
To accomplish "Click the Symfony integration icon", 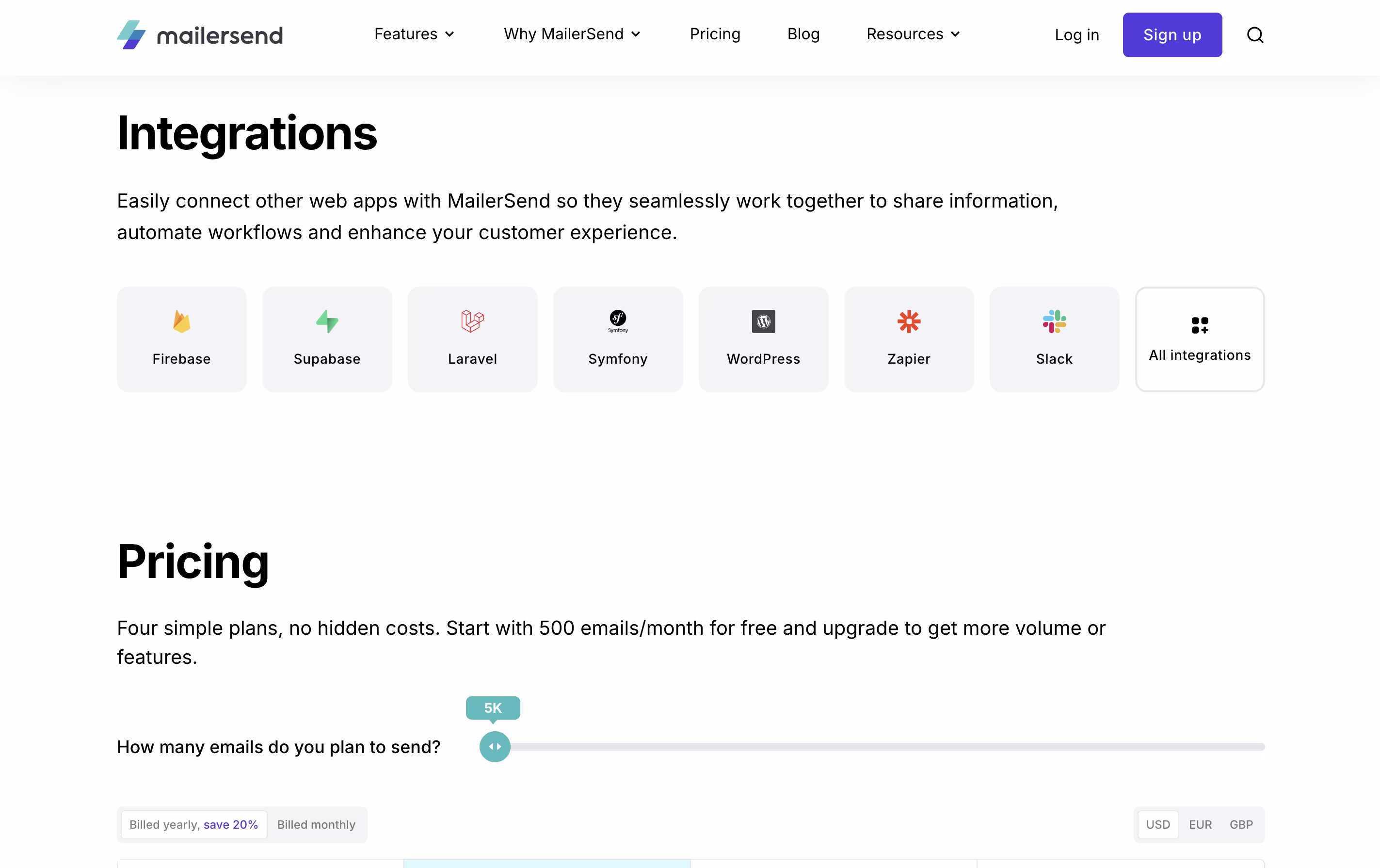I will click(618, 321).
